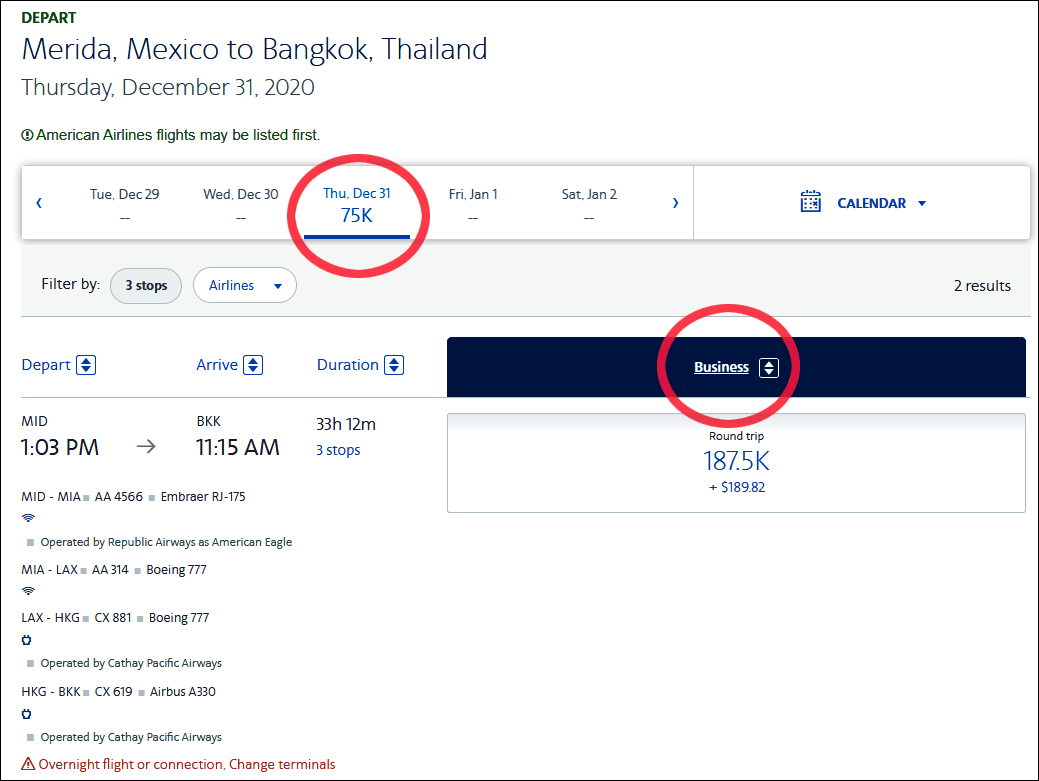Click the next dates right arrow
This screenshot has width=1039, height=781.
pos(675,203)
